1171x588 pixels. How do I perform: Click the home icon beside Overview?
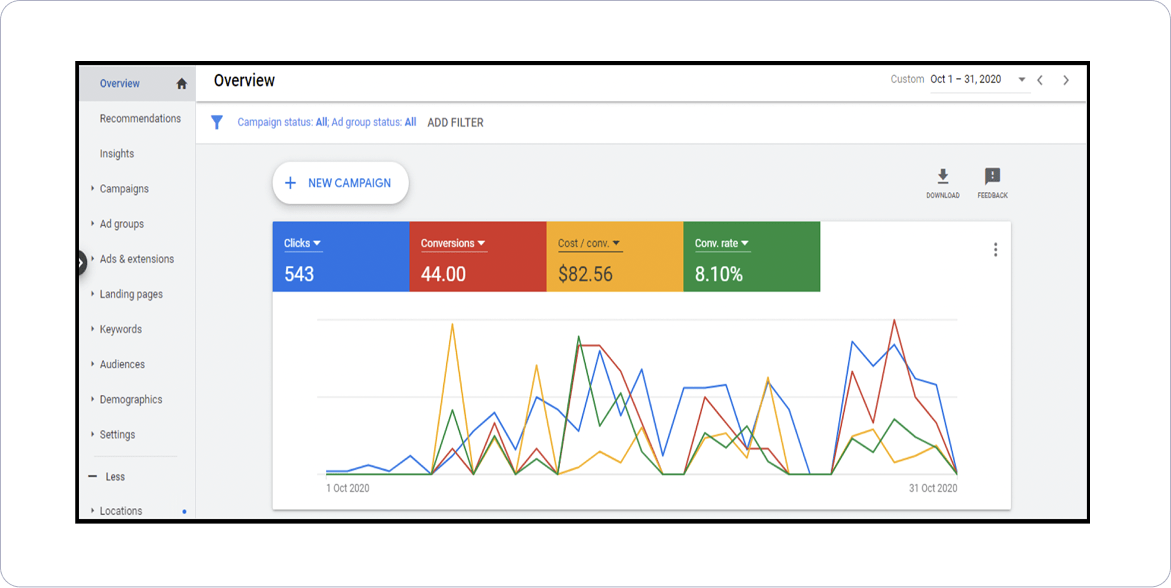click(181, 84)
